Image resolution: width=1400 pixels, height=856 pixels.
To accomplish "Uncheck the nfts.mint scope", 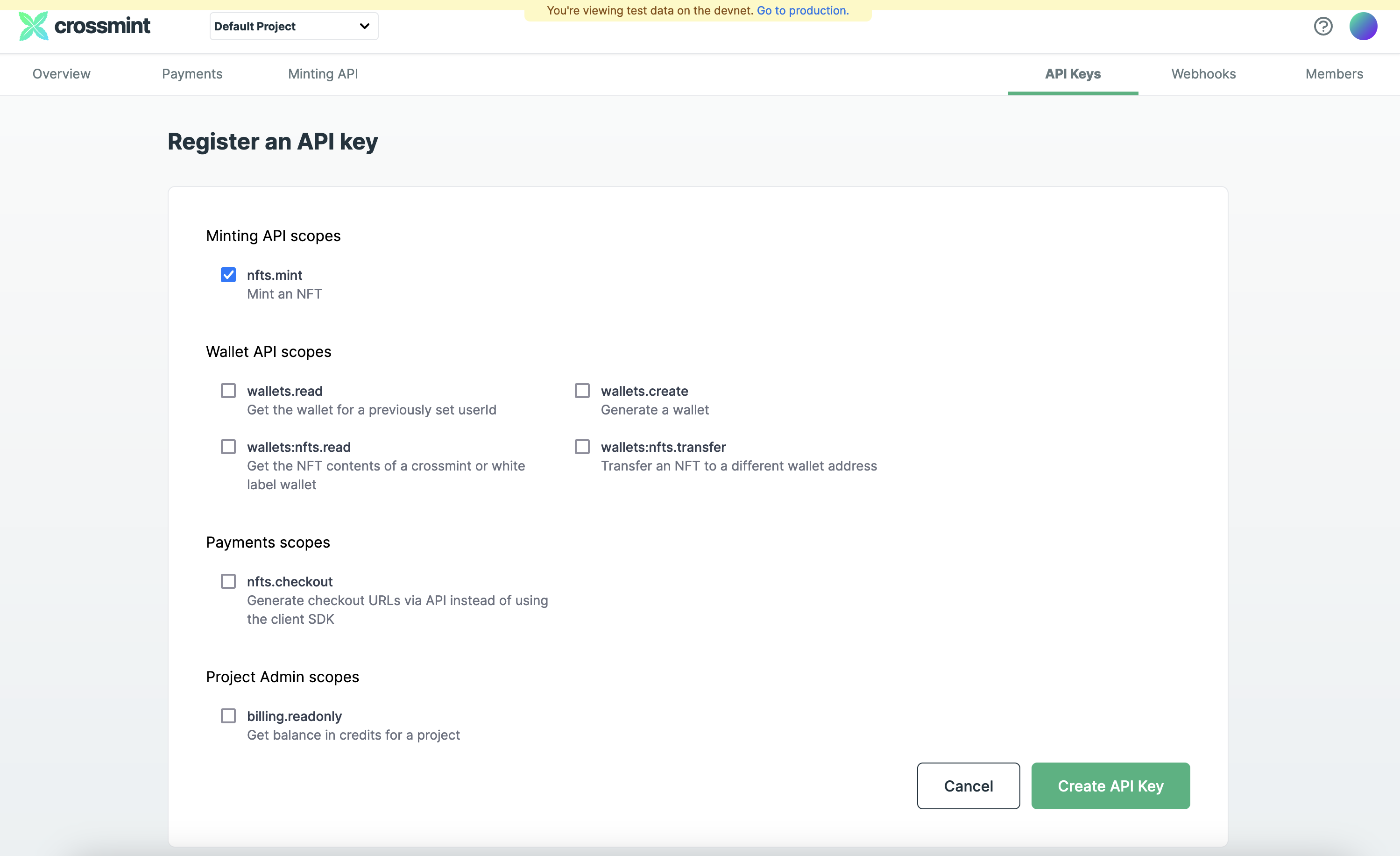I will [228, 275].
